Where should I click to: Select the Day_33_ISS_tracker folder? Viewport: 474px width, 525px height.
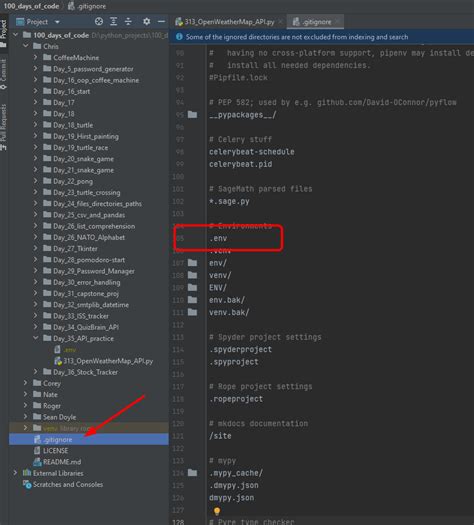(x=76, y=316)
